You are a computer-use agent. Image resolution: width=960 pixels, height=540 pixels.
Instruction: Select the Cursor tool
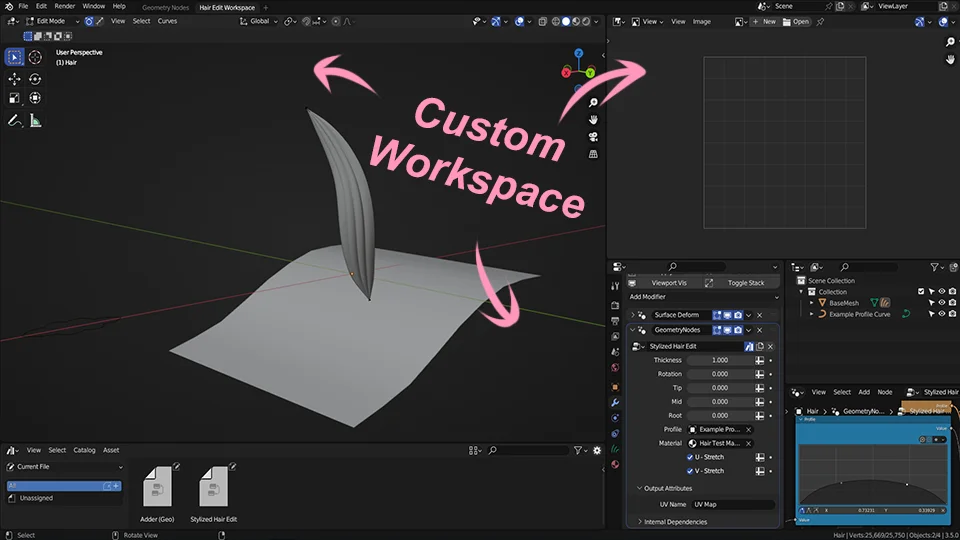tap(35, 57)
